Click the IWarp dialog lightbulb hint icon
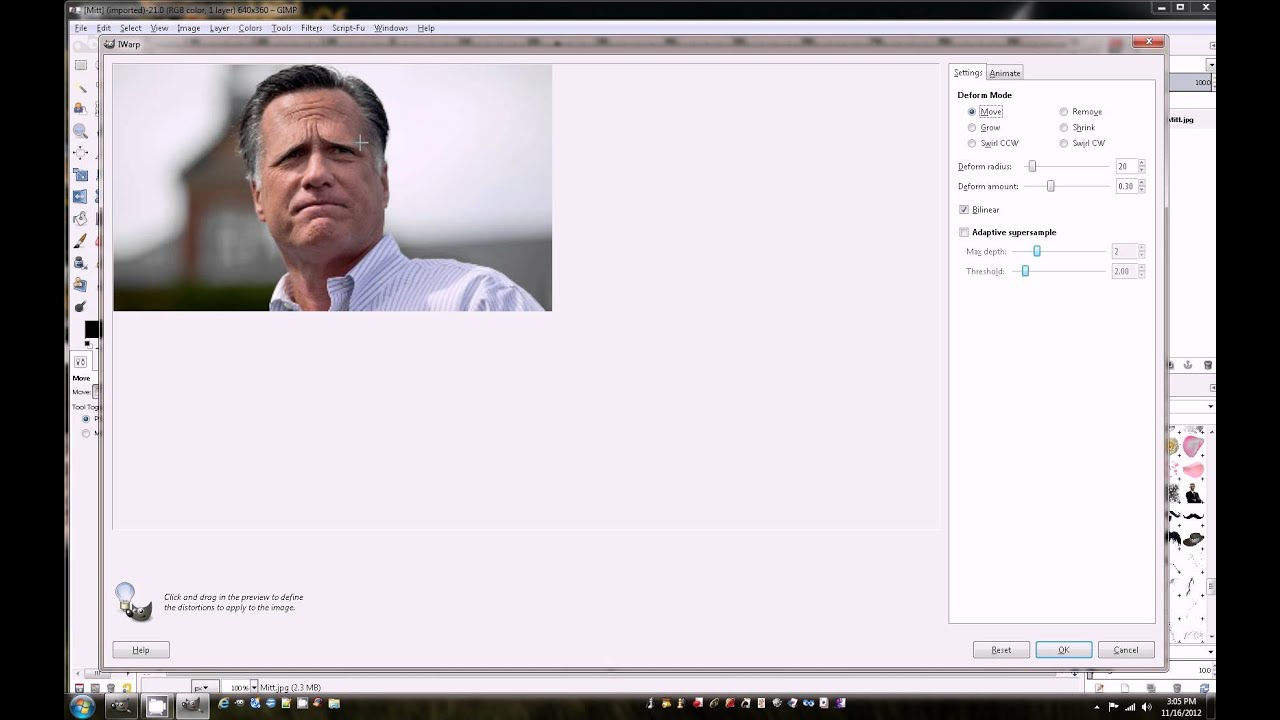Screen dimensions: 1280x720 [131, 602]
